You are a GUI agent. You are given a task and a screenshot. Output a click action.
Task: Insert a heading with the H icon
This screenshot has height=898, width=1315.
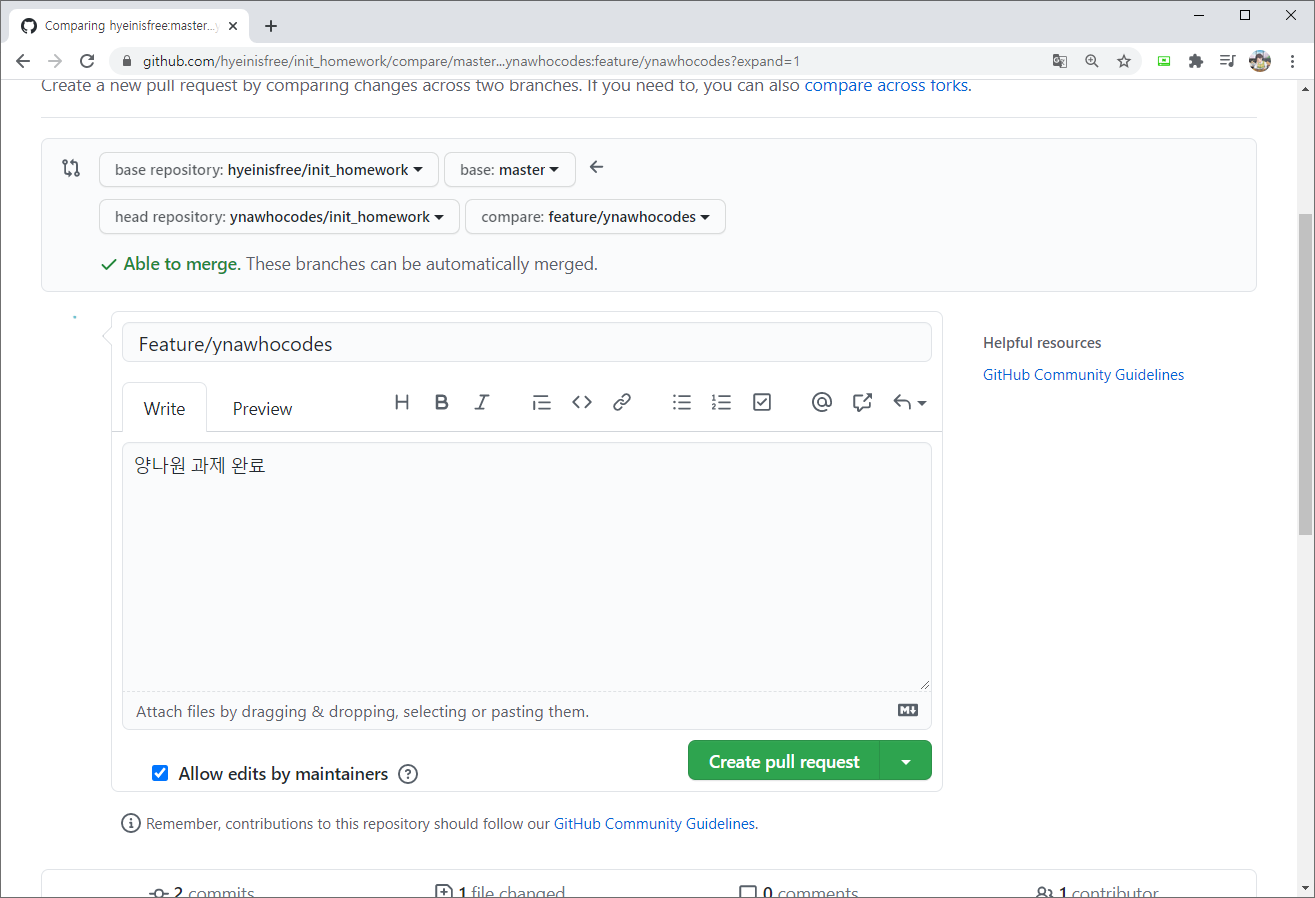click(402, 402)
